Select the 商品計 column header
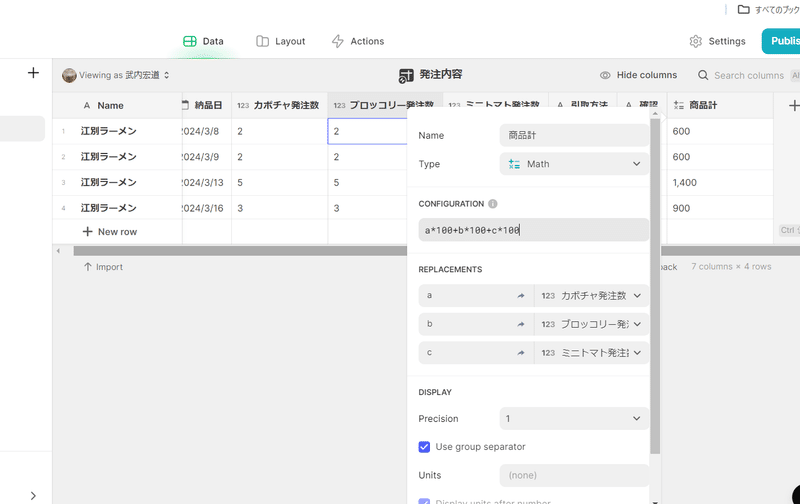The height and width of the screenshot is (504, 800). coord(720,106)
